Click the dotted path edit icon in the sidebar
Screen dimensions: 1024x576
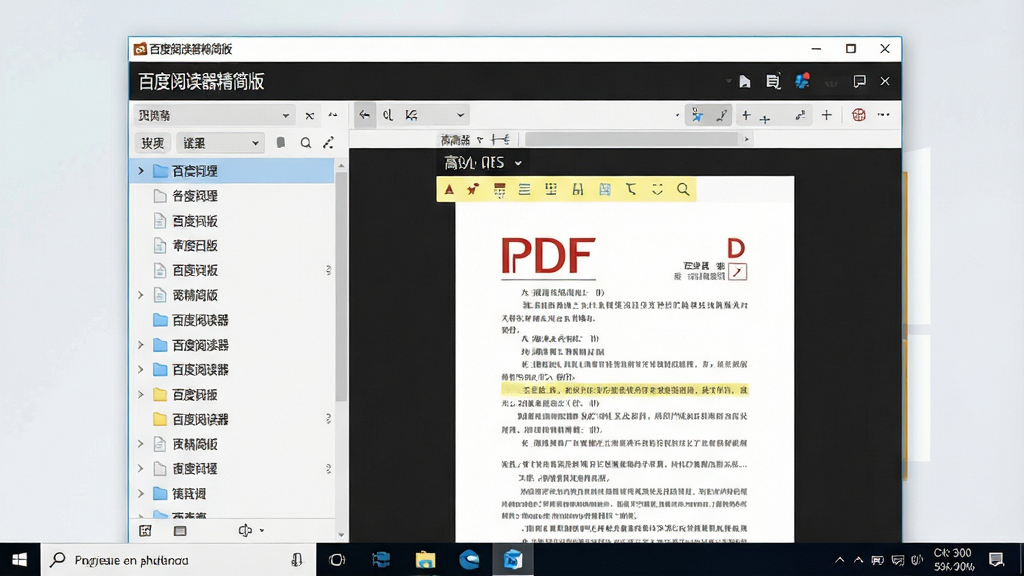328,142
